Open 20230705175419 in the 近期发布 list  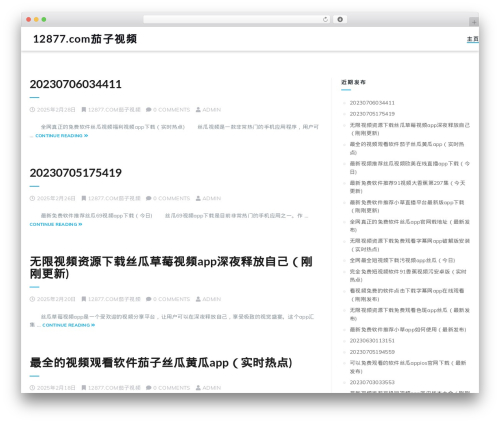pyautogui.click(x=372, y=114)
